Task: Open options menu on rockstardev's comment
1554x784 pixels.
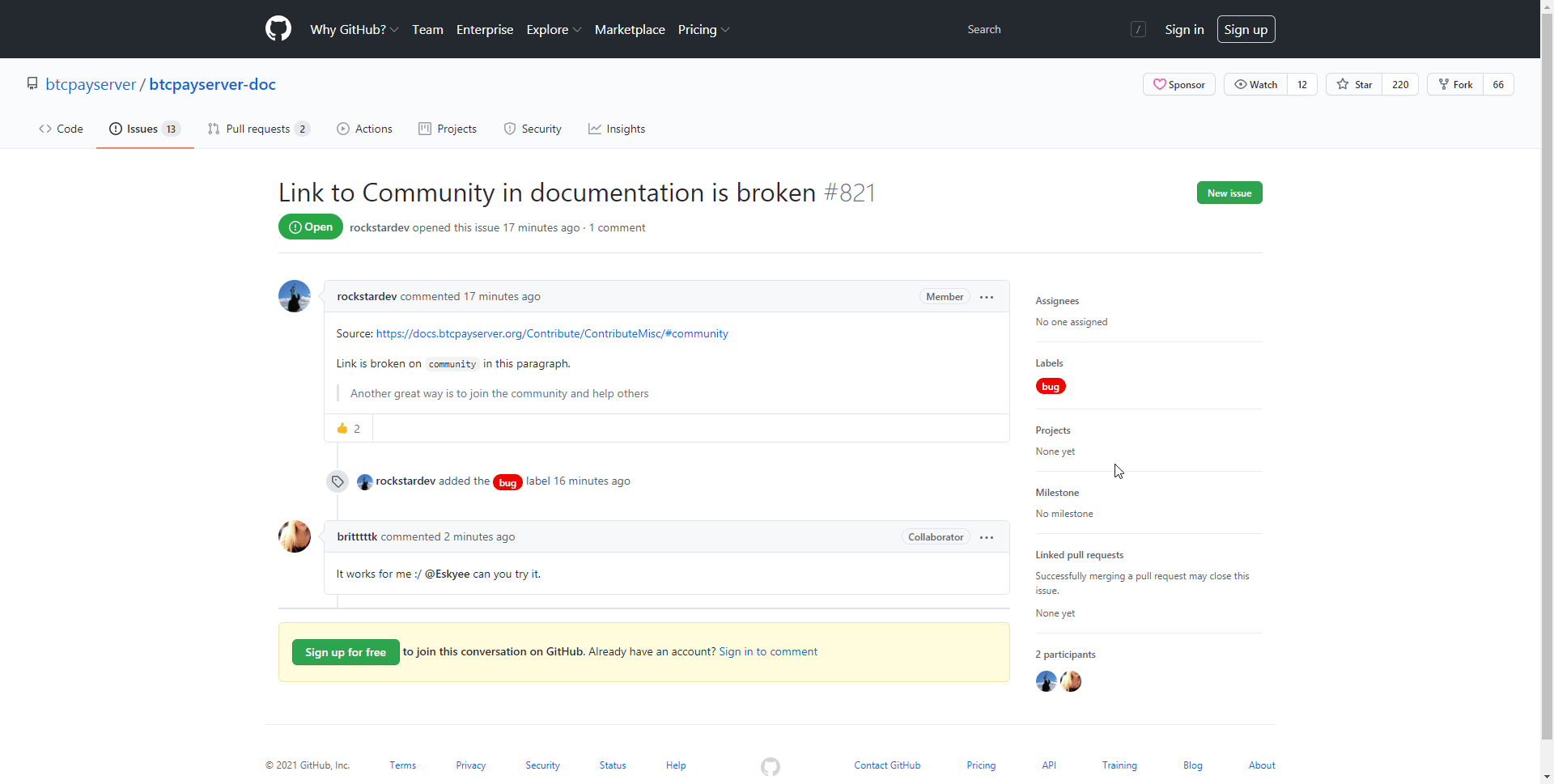Action: click(x=987, y=297)
